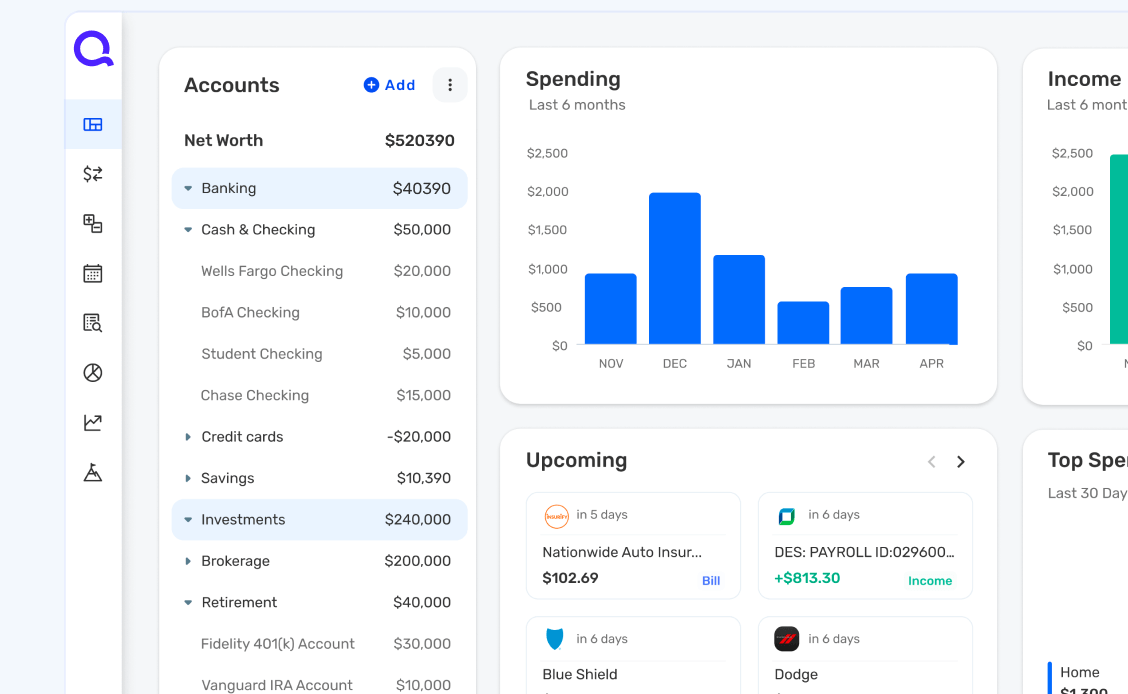
Task: Collapse the Retirement section
Action: coord(188,602)
